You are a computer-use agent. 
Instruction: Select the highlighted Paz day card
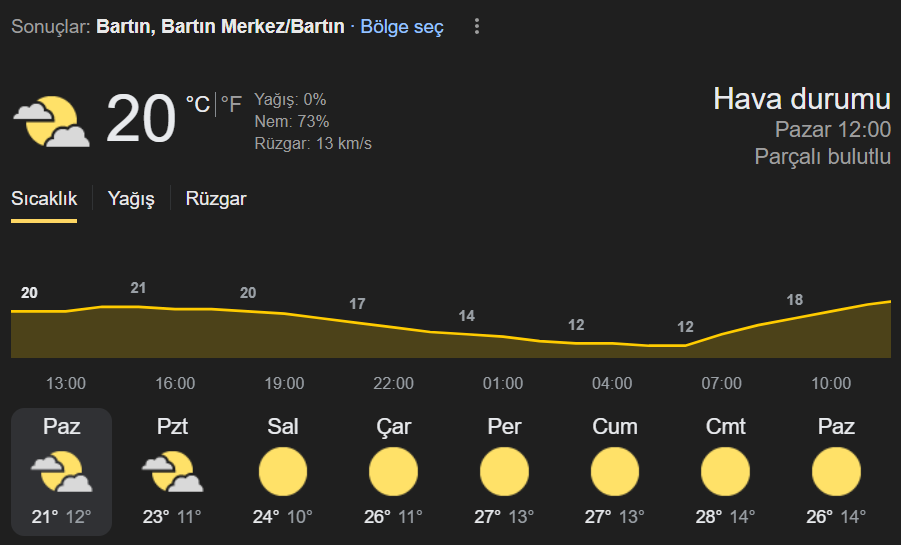pyautogui.click(x=61, y=472)
